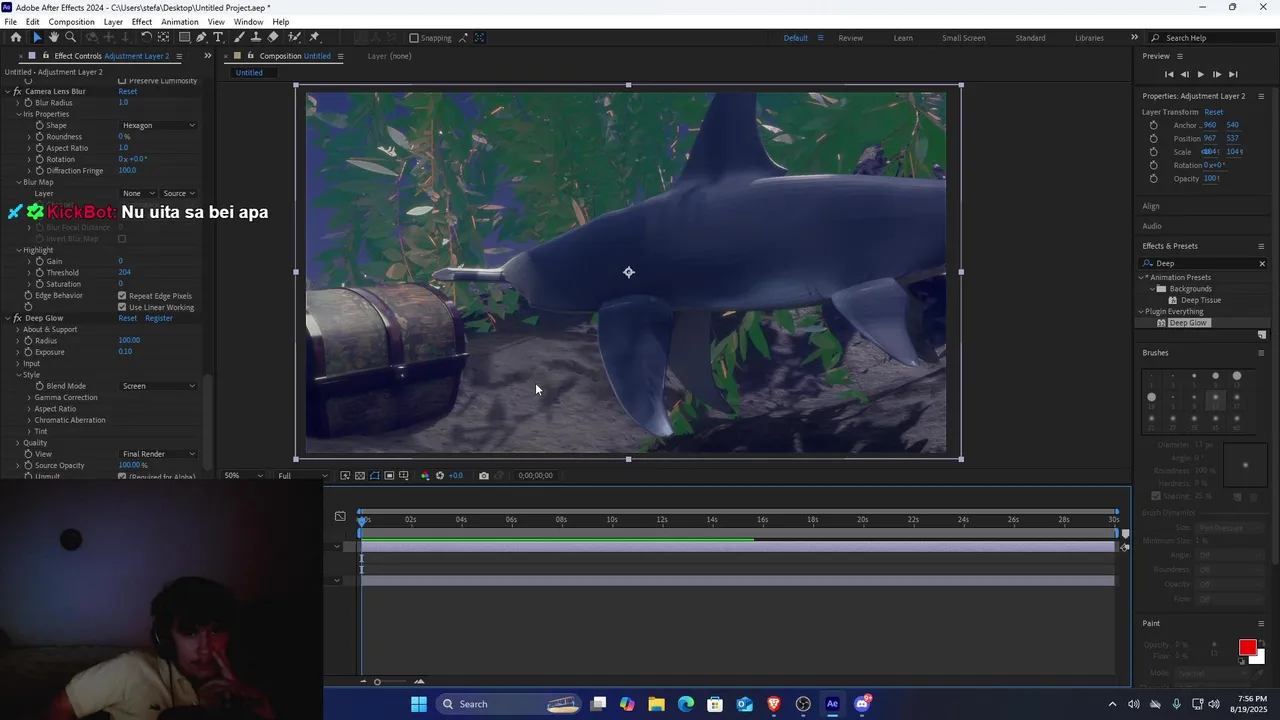Select the Home icon in toolbar
The image size is (1280, 720).
(16, 38)
